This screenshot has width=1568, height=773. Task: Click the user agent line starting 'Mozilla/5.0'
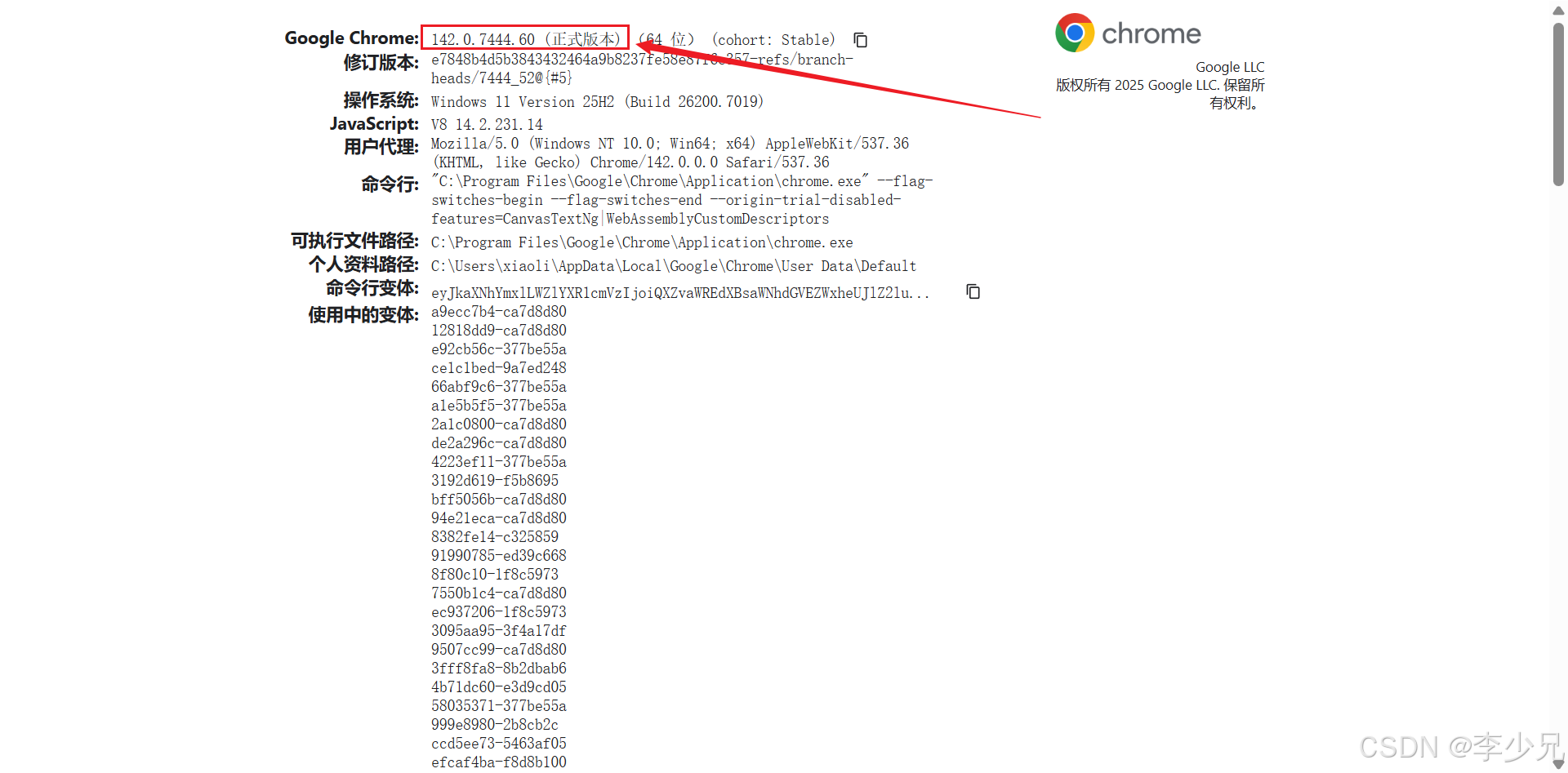pos(670,144)
